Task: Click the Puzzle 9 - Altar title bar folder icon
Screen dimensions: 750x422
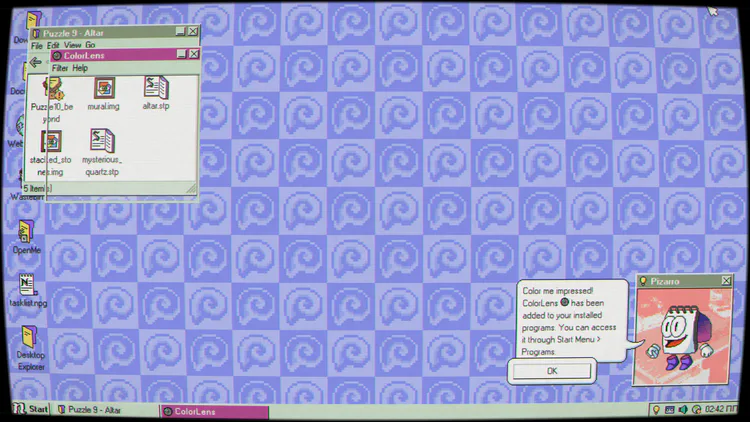Action: (x=36, y=33)
